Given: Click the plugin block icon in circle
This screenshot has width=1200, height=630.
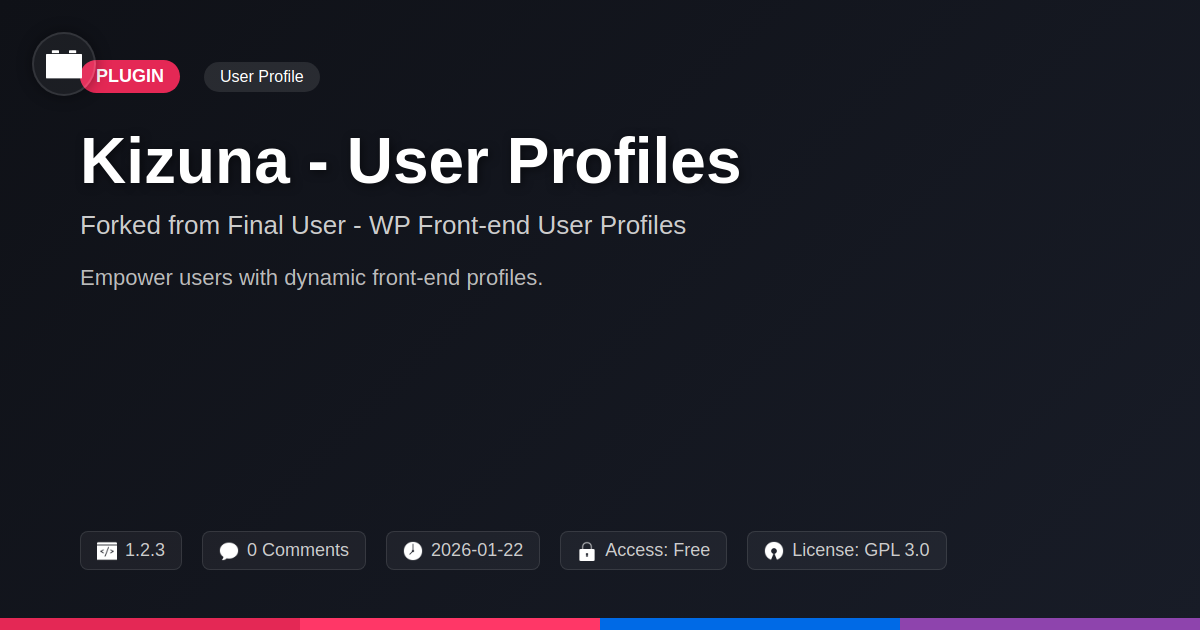Looking at the screenshot, I should [64, 64].
